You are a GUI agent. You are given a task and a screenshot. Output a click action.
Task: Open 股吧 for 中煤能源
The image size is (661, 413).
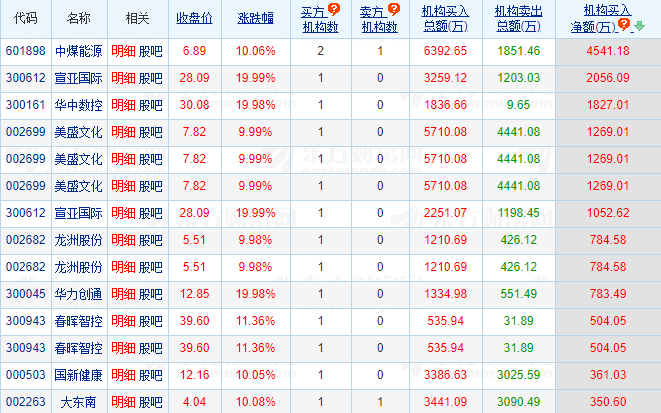point(150,51)
